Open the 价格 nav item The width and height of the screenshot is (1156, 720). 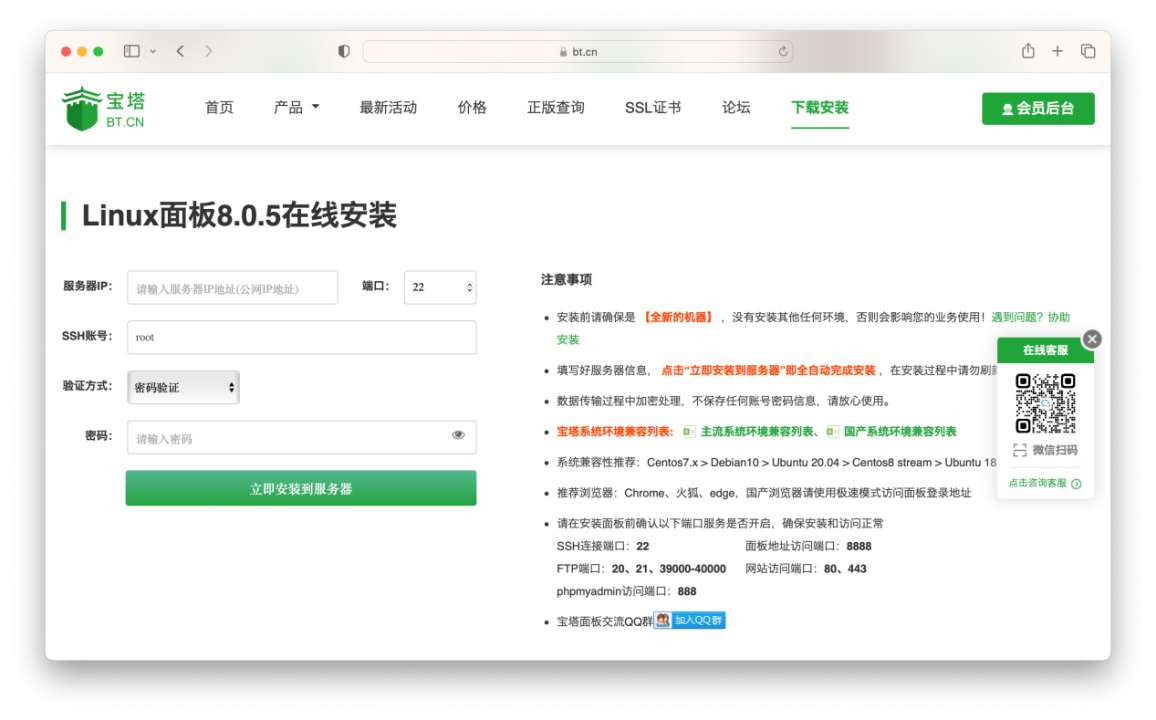click(x=472, y=108)
